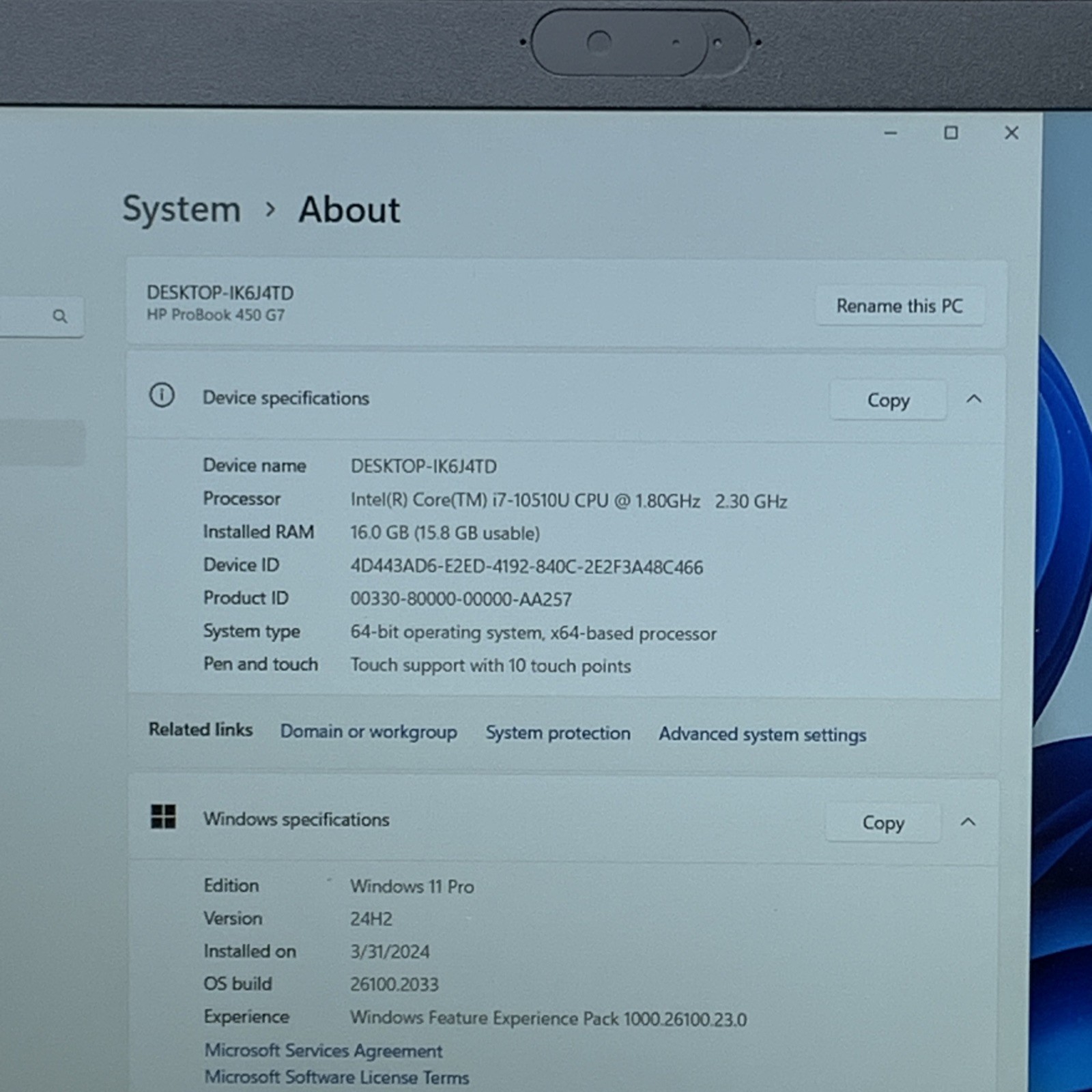1092x1092 pixels.
Task: Click the Related links label
Action: pos(201,730)
